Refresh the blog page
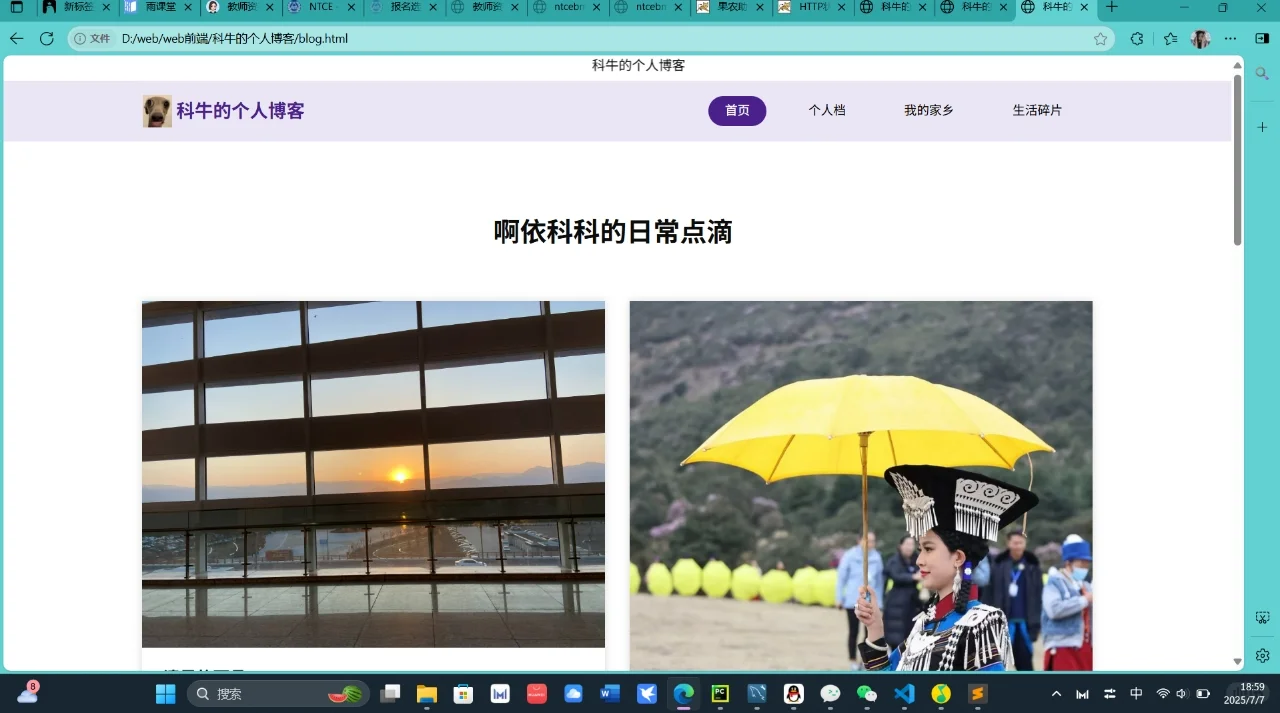Image resolution: width=1280 pixels, height=713 pixels. tap(46, 39)
